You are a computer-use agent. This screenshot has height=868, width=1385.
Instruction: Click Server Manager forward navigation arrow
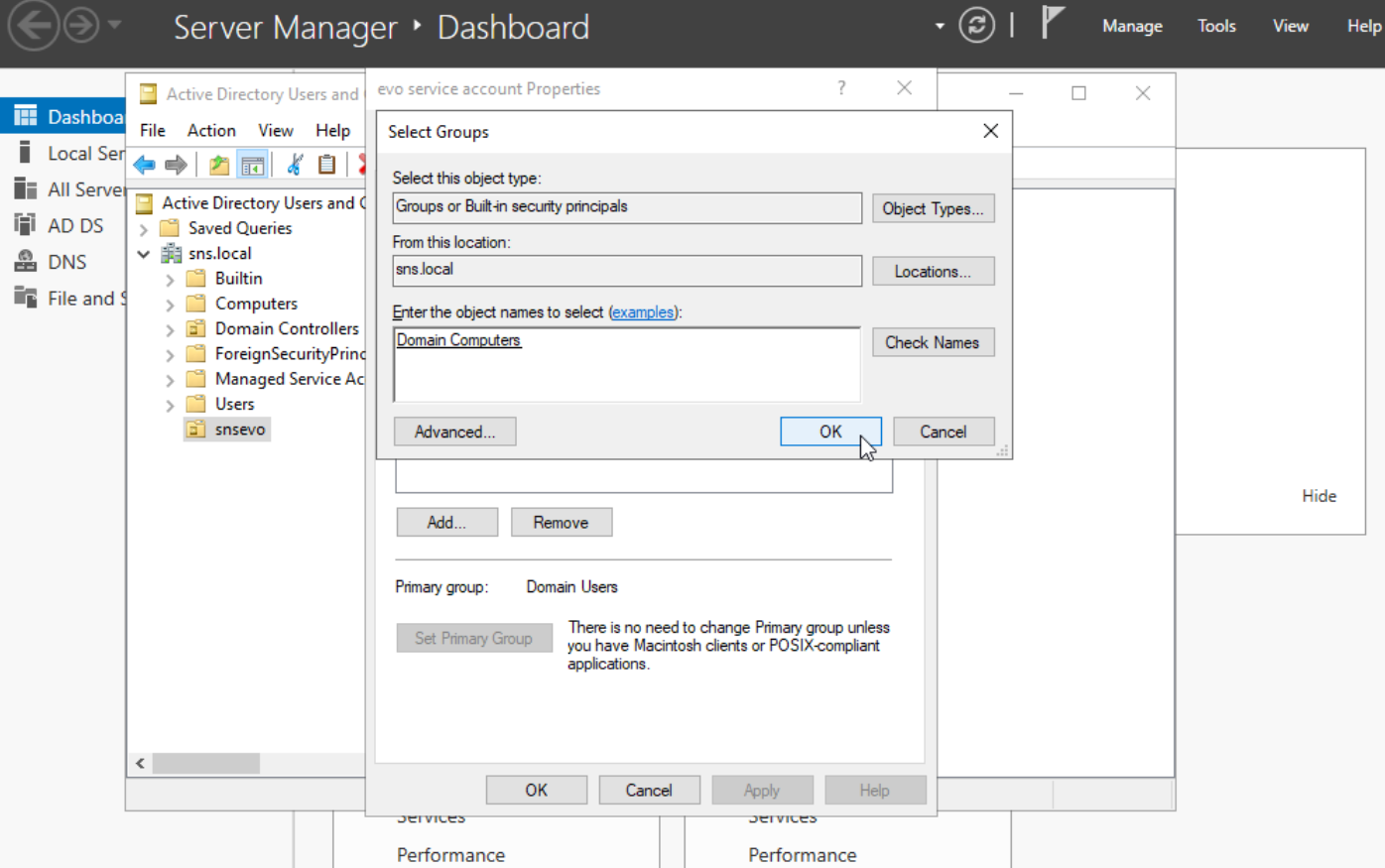point(81,26)
